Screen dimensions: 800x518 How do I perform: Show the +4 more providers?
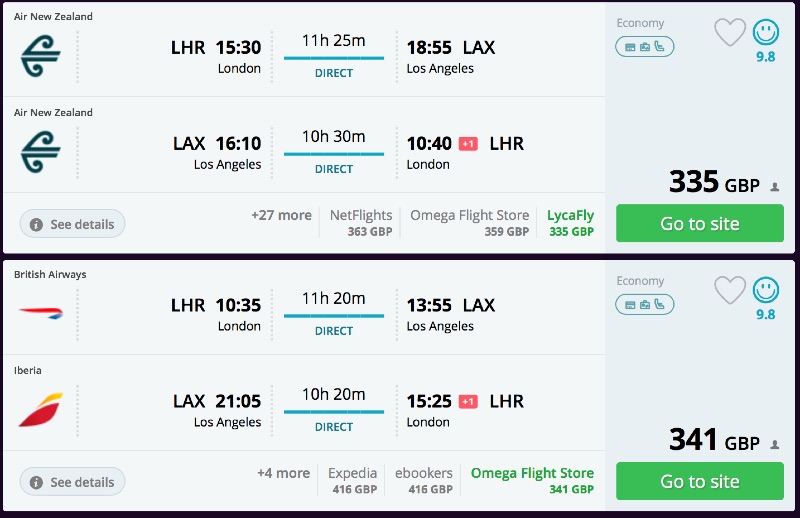click(283, 473)
